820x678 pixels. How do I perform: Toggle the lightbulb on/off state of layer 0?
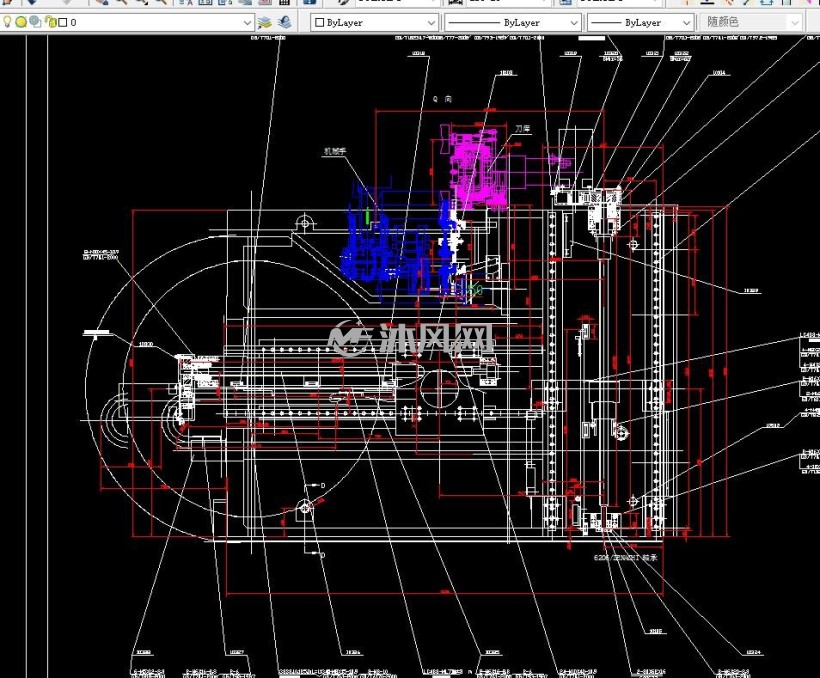click(7, 22)
